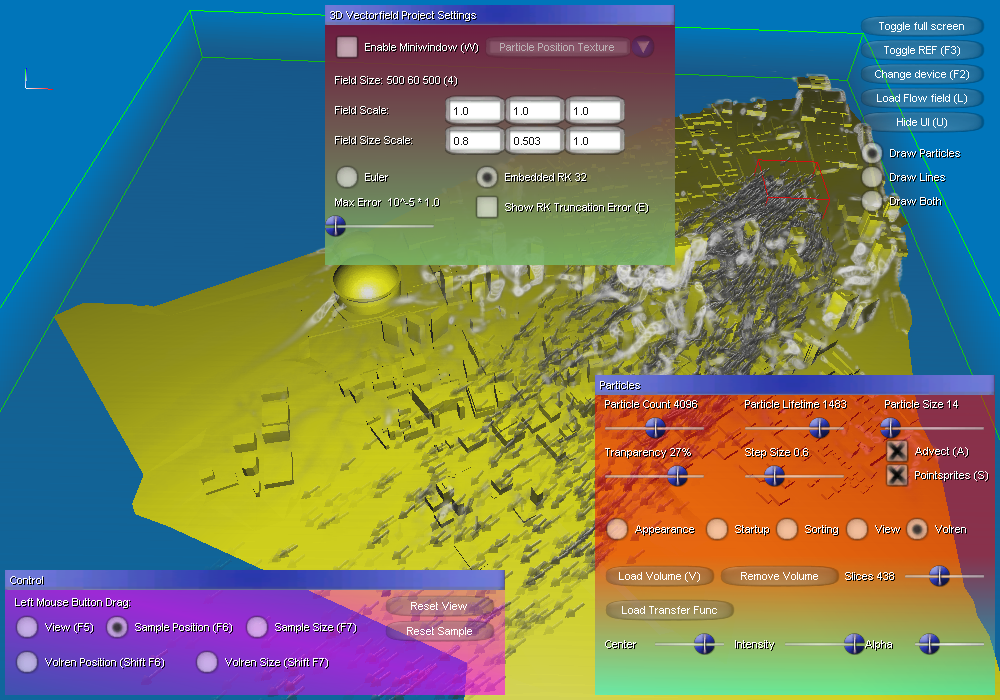Toggle Show RK Truncation Error checkbox
This screenshot has height=700, width=1000.
tap(487, 207)
